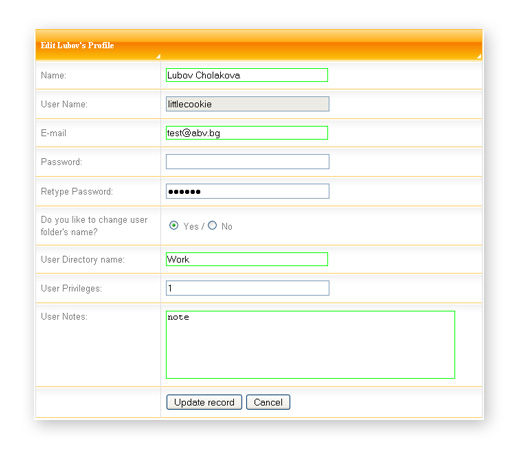Click the E-mail label

[53, 133]
